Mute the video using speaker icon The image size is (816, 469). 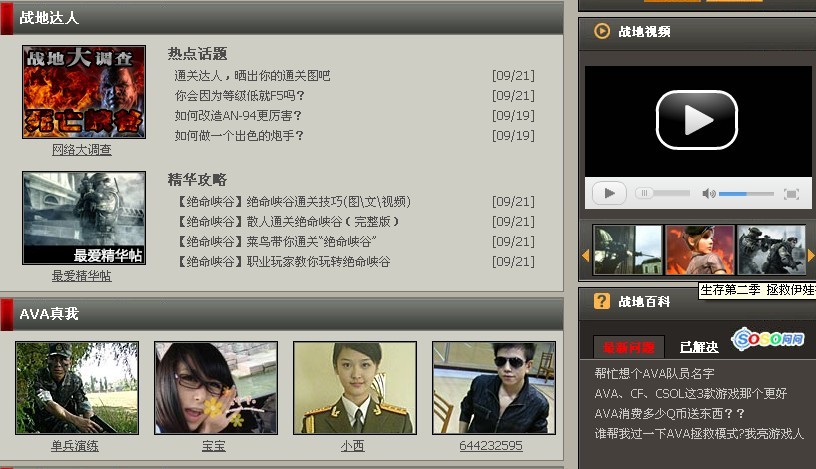[708, 193]
